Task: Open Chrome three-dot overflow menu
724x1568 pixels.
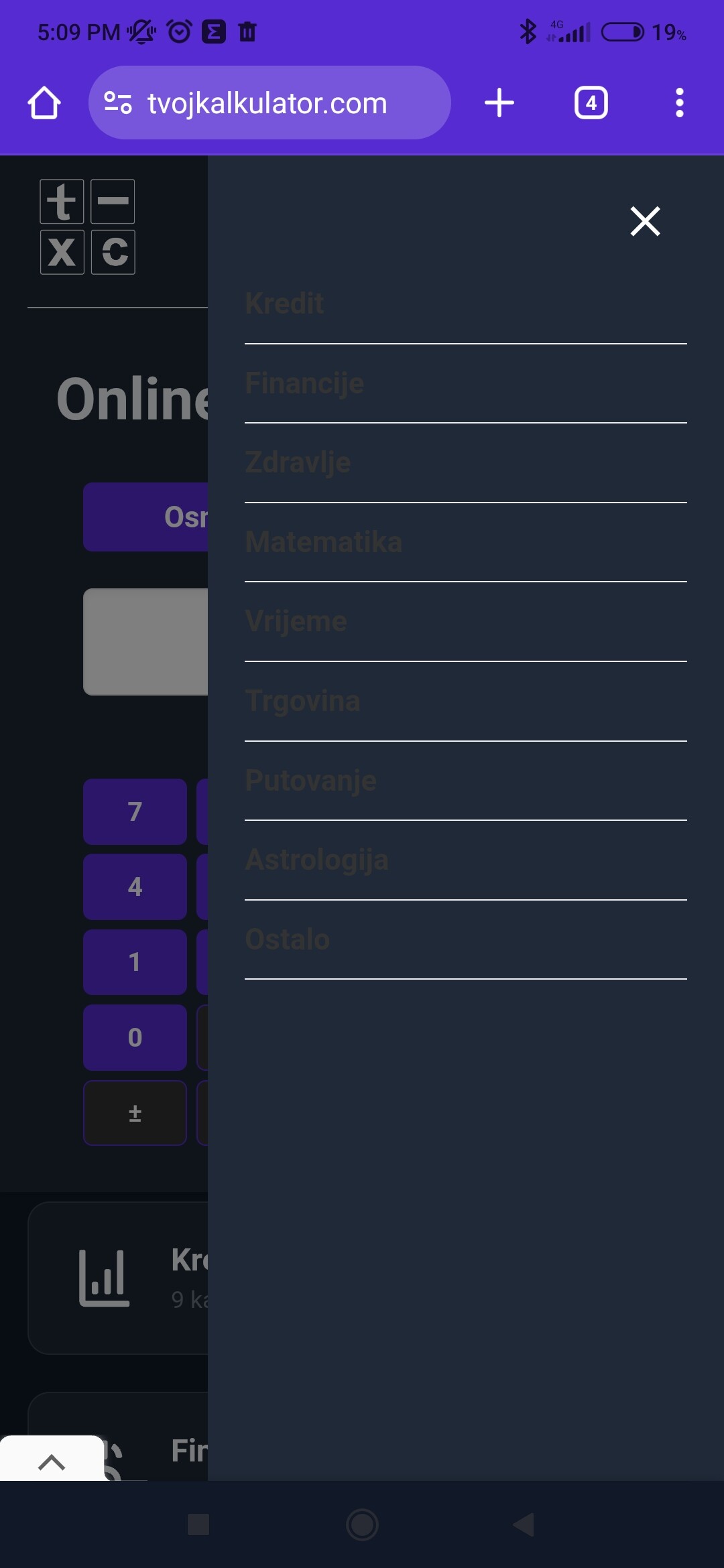Action: 679,103
